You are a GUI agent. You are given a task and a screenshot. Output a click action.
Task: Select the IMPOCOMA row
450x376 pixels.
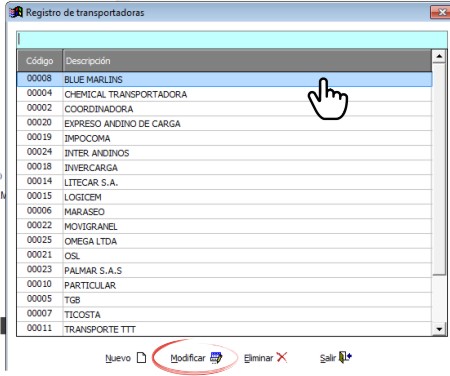point(224,138)
